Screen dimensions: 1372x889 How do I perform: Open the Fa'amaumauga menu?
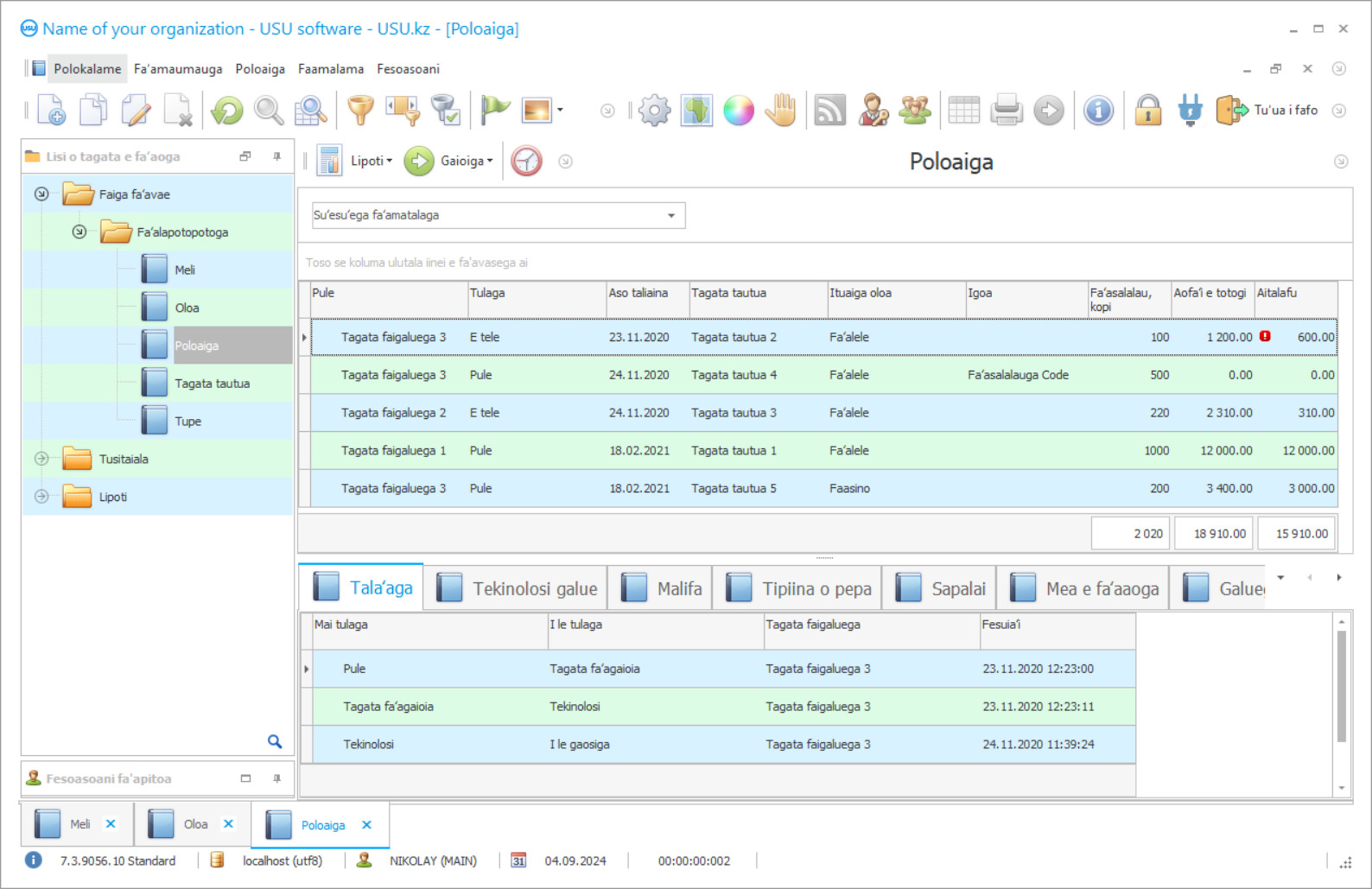[178, 69]
